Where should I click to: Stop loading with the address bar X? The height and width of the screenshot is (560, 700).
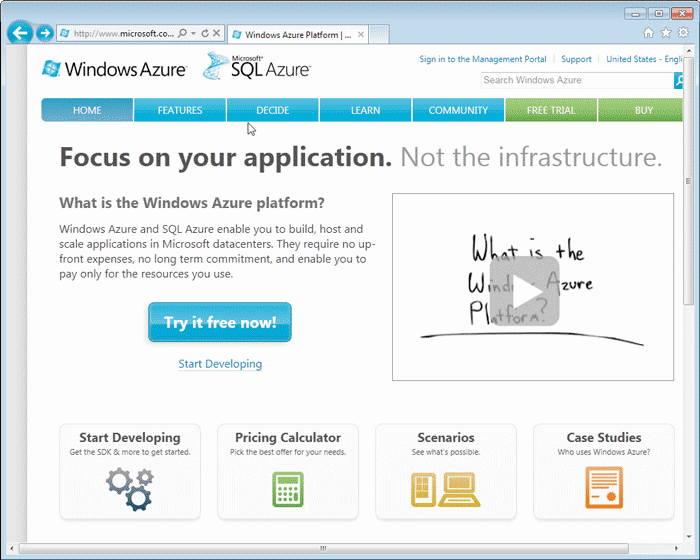216,33
